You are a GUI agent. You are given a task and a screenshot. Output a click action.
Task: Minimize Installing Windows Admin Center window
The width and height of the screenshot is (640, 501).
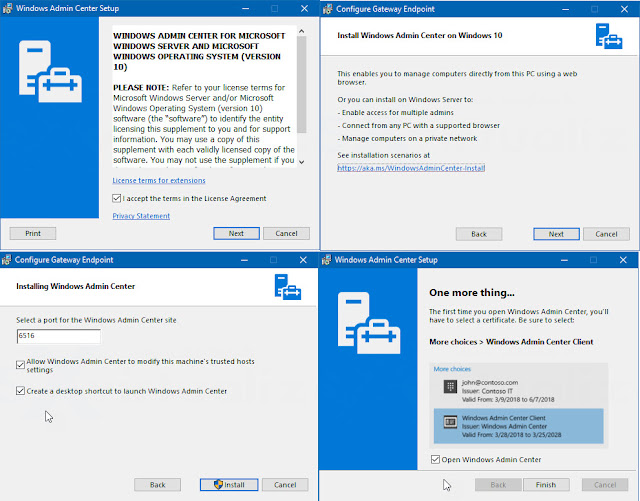[x=244, y=260]
